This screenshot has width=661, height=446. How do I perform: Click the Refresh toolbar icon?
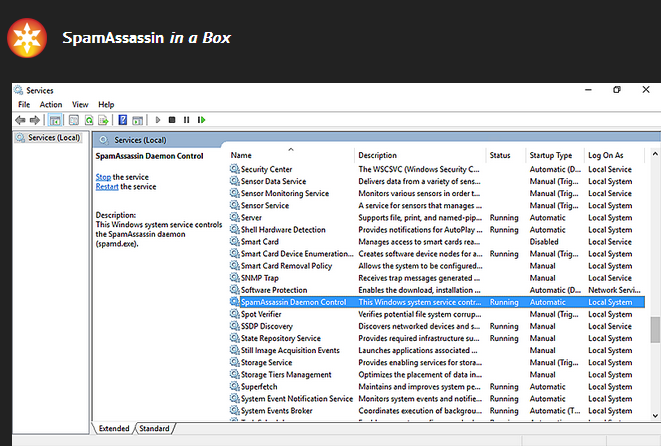pyautogui.click(x=89, y=120)
